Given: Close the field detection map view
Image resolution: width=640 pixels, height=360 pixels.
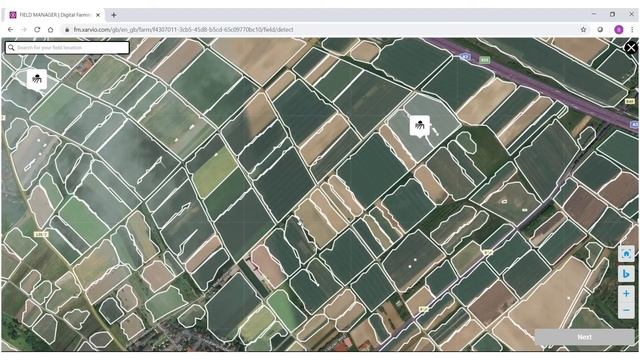Looking at the screenshot, I should pyautogui.click(x=631, y=48).
